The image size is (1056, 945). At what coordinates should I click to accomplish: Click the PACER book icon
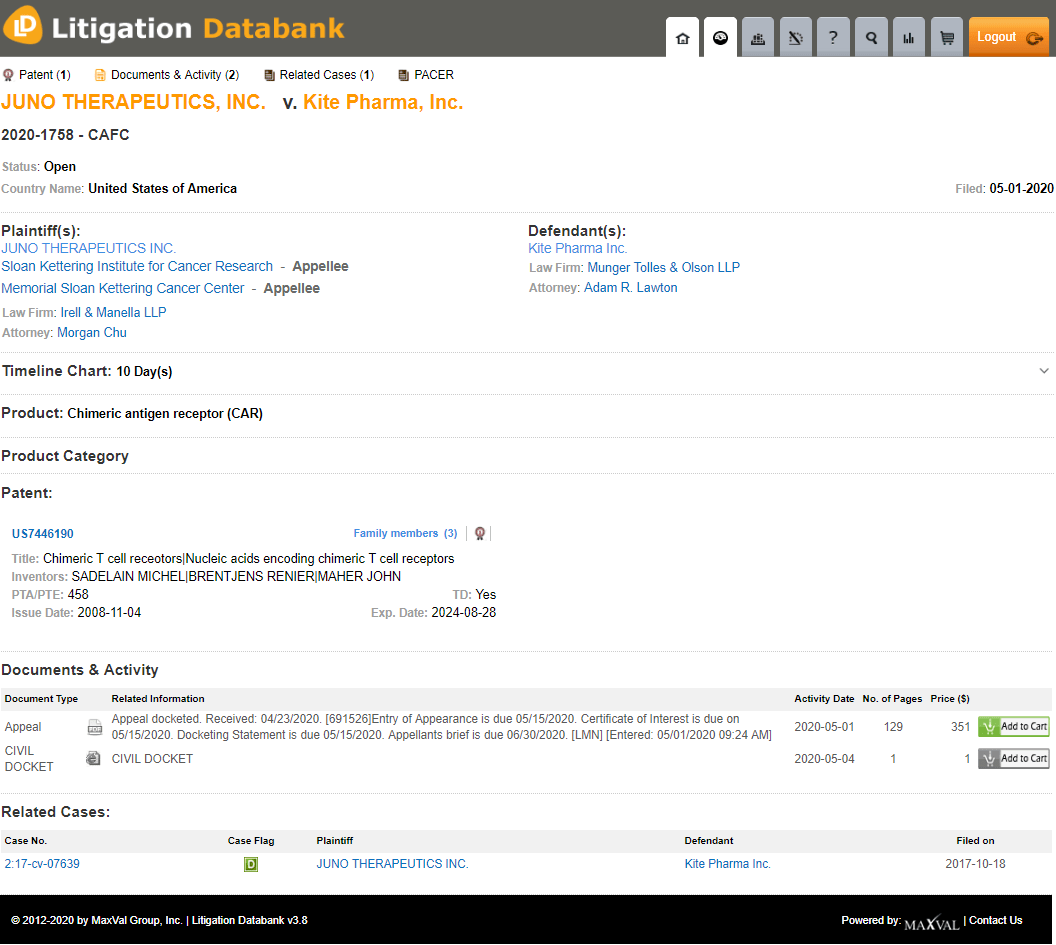pyautogui.click(x=403, y=75)
